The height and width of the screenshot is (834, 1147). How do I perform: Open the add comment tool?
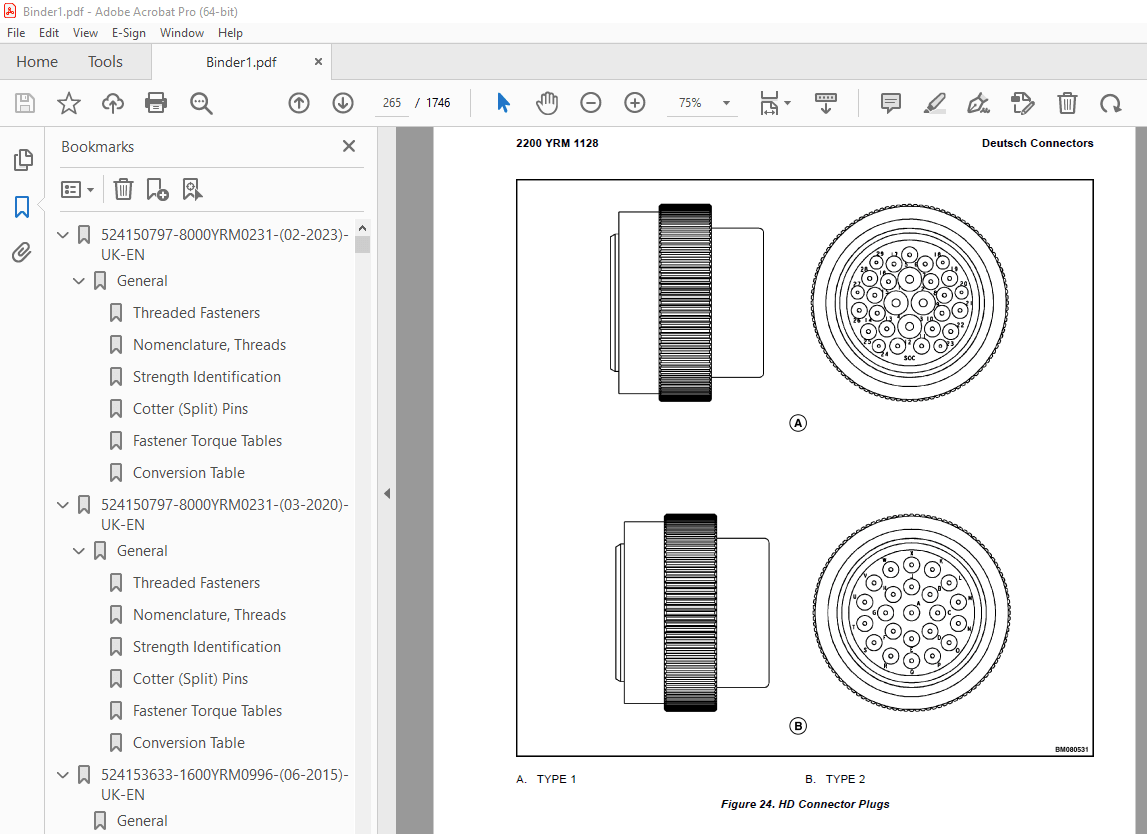point(890,103)
